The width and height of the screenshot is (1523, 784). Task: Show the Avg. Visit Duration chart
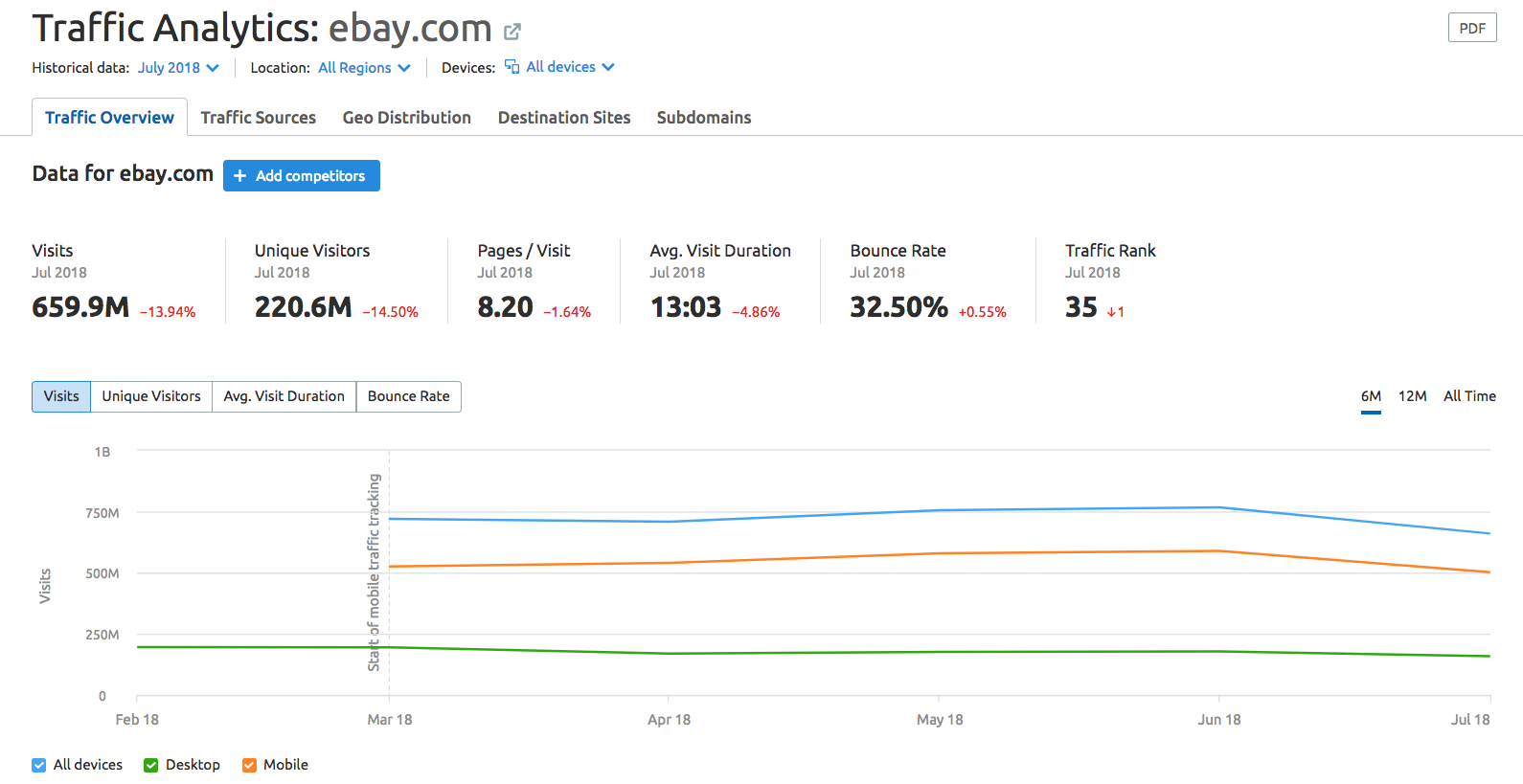click(x=284, y=396)
